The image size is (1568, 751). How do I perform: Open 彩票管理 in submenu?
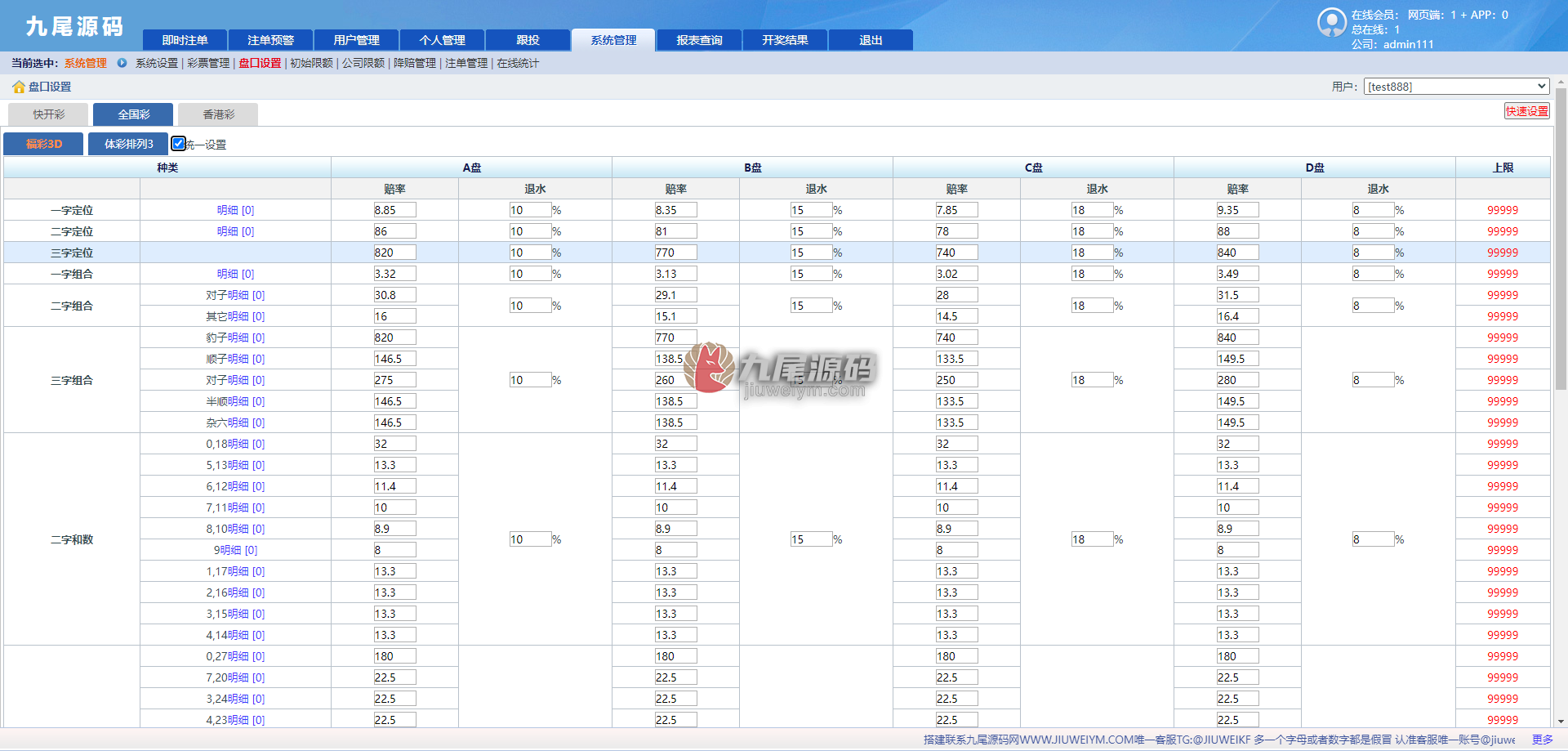click(x=208, y=63)
